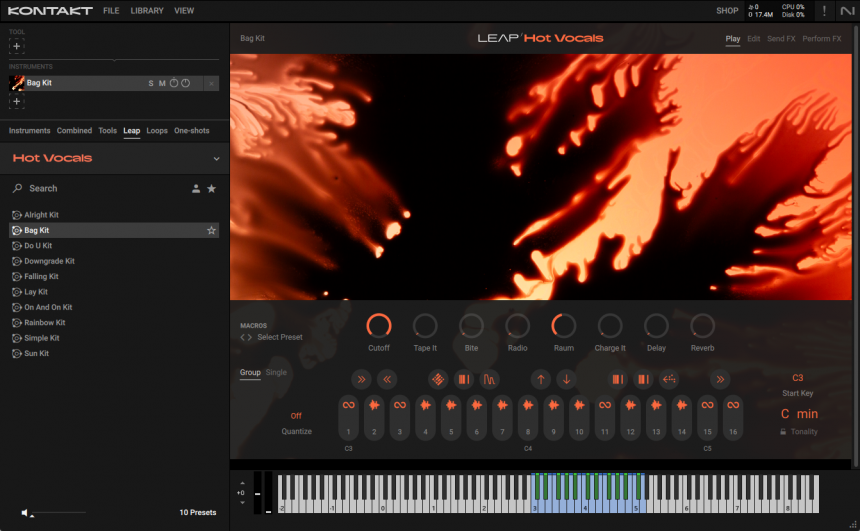Mute the Bag Kit instrument
This screenshot has height=531, width=860.
pyautogui.click(x=162, y=83)
